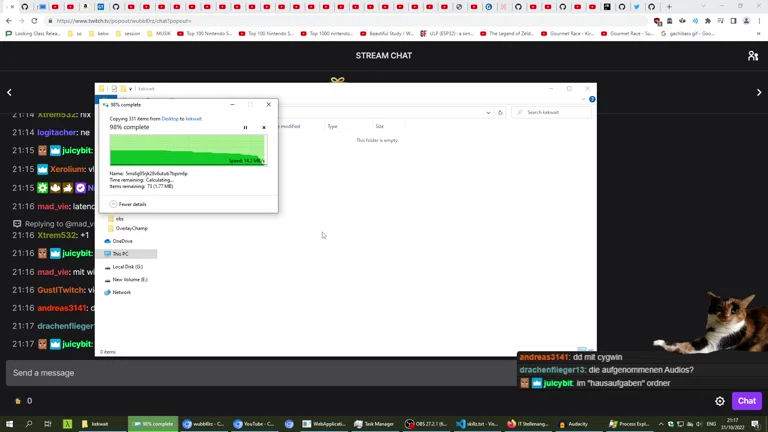This screenshot has width=768, height=432.
Task: Open the kekwait destination link
Action: 194,119
